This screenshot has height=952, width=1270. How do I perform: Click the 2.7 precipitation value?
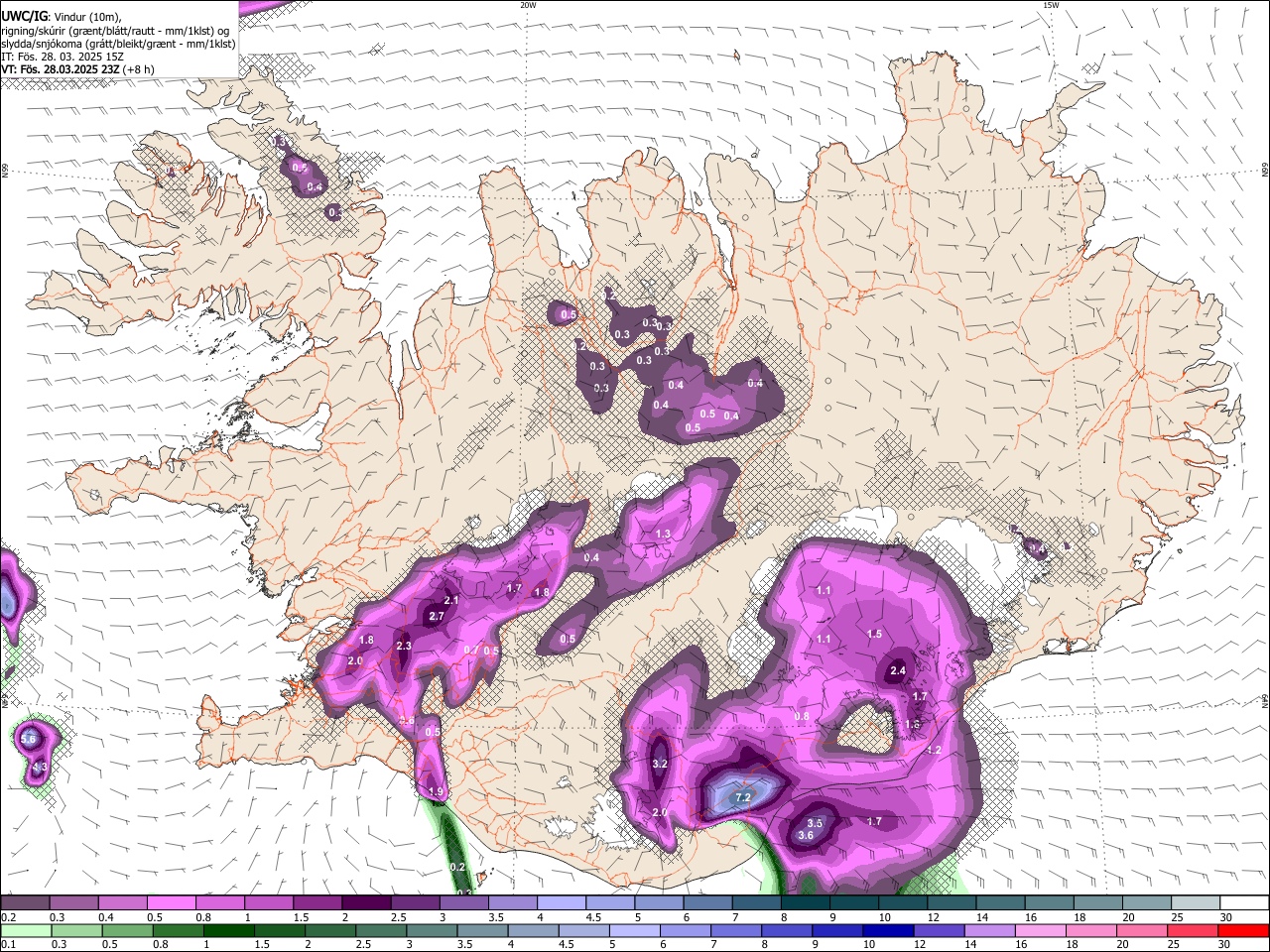[437, 617]
